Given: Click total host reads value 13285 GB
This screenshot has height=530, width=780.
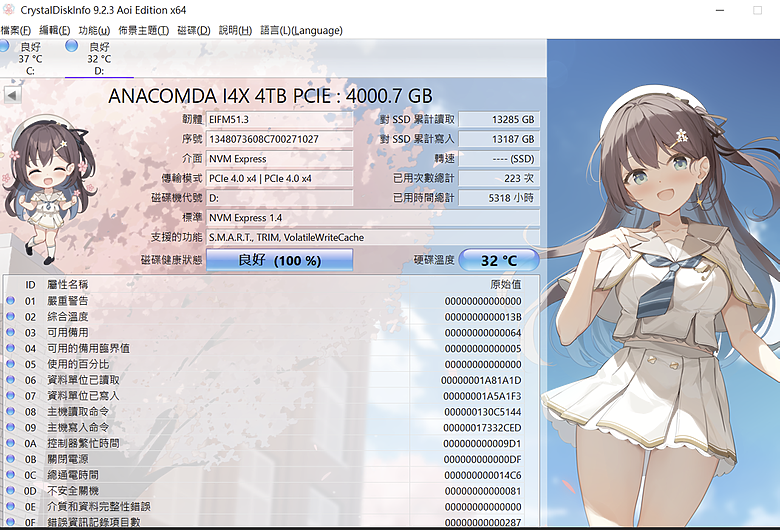Looking at the screenshot, I should tap(499, 119).
